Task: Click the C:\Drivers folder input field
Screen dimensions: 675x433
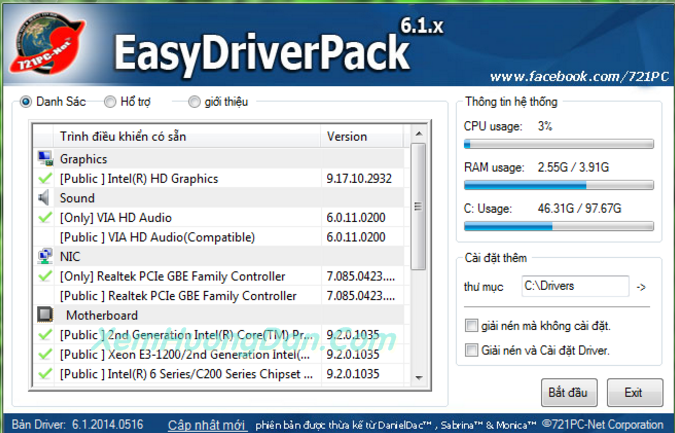Action: [575, 286]
